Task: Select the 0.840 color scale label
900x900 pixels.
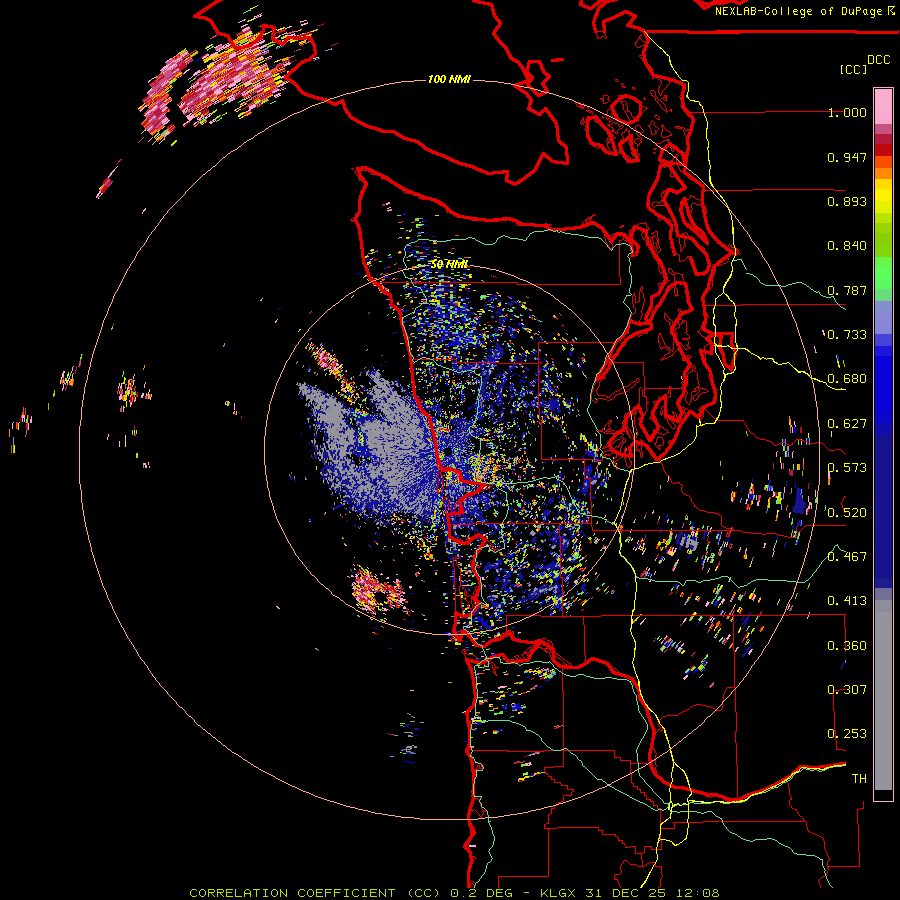Action: (x=847, y=246)
